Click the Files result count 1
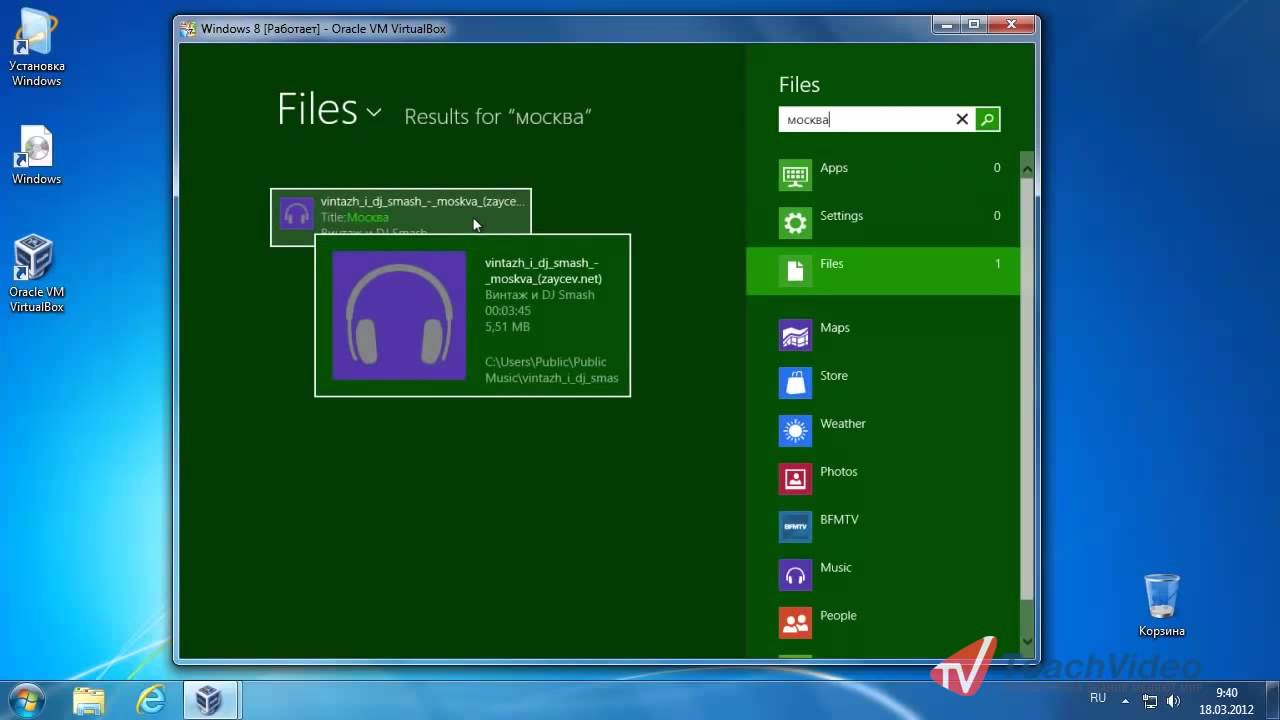The width and height of the screenshot is (1280, 720). pyautogui.click(x=997, y=264)
